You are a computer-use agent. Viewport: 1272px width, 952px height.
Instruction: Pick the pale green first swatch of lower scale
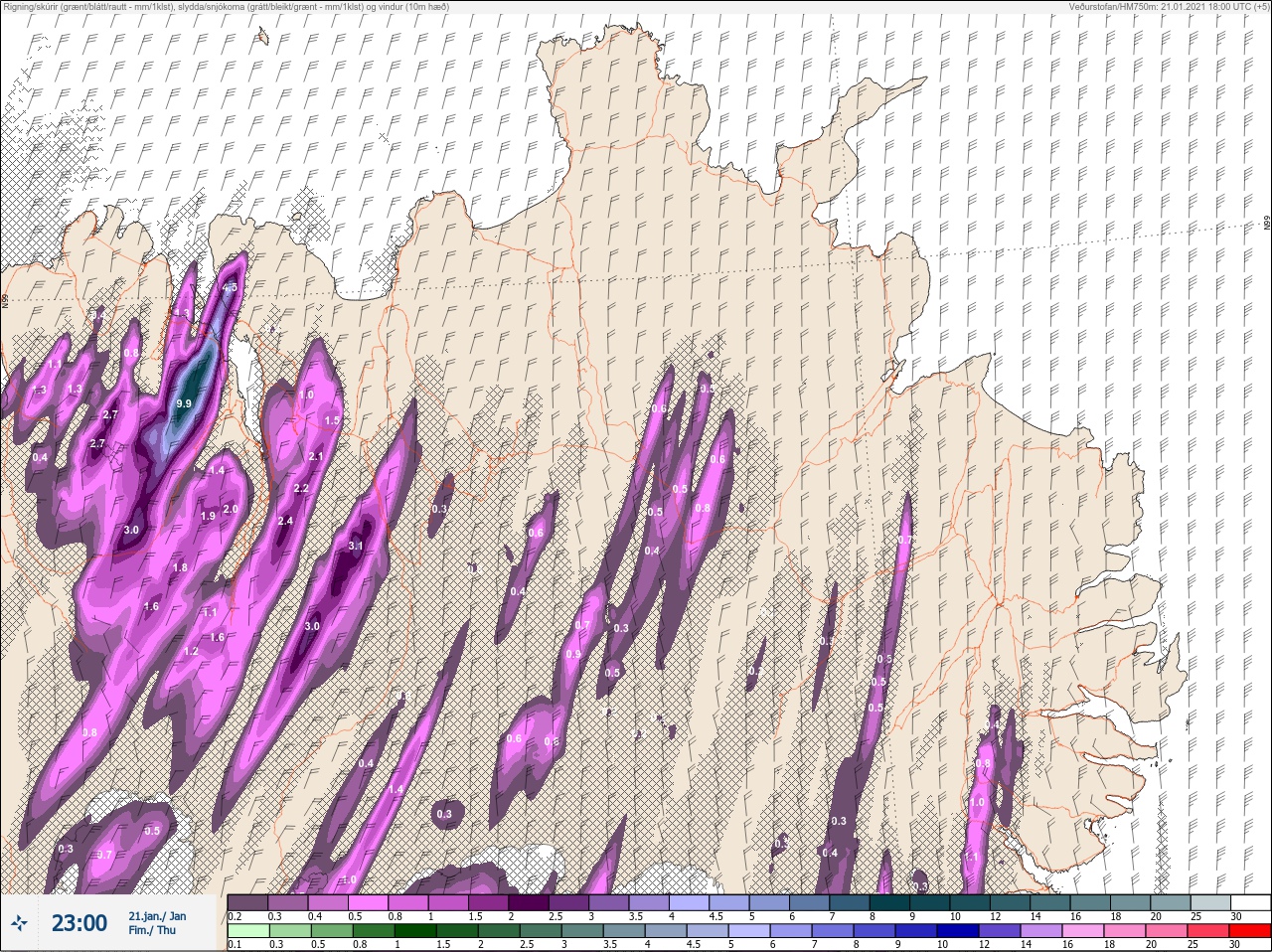[247, 931]
